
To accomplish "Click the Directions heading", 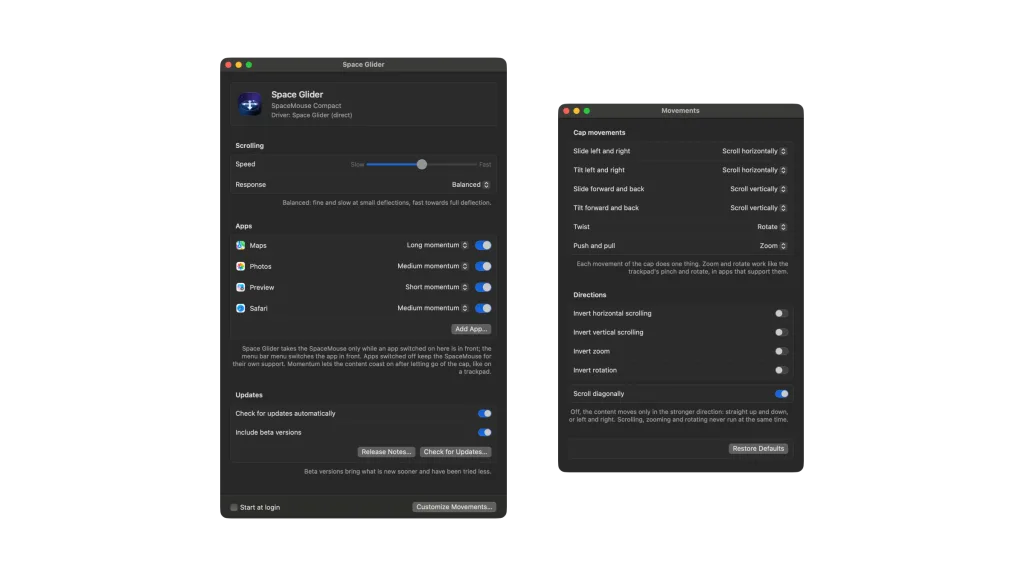I will coord(590,295).
